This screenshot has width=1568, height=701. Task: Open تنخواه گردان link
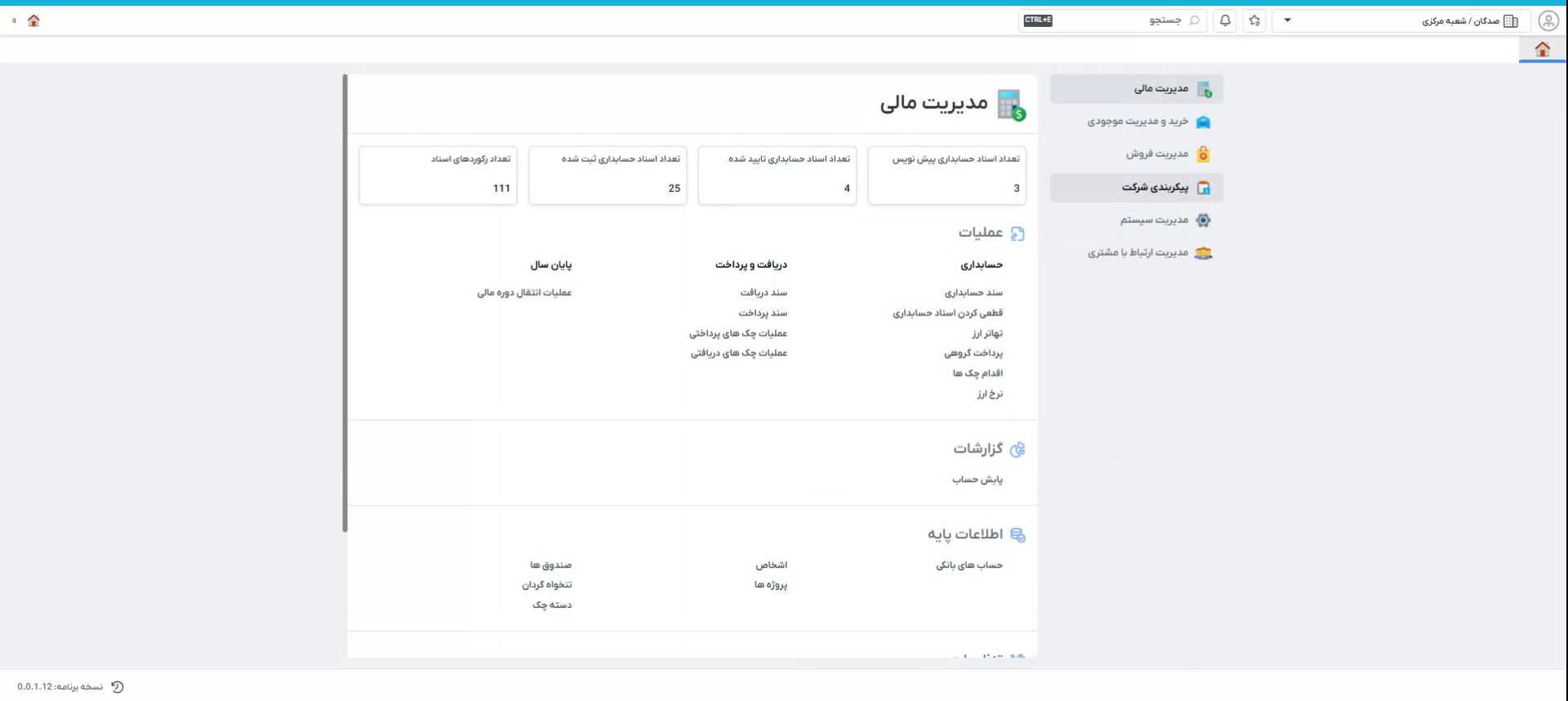pos(546,585)
